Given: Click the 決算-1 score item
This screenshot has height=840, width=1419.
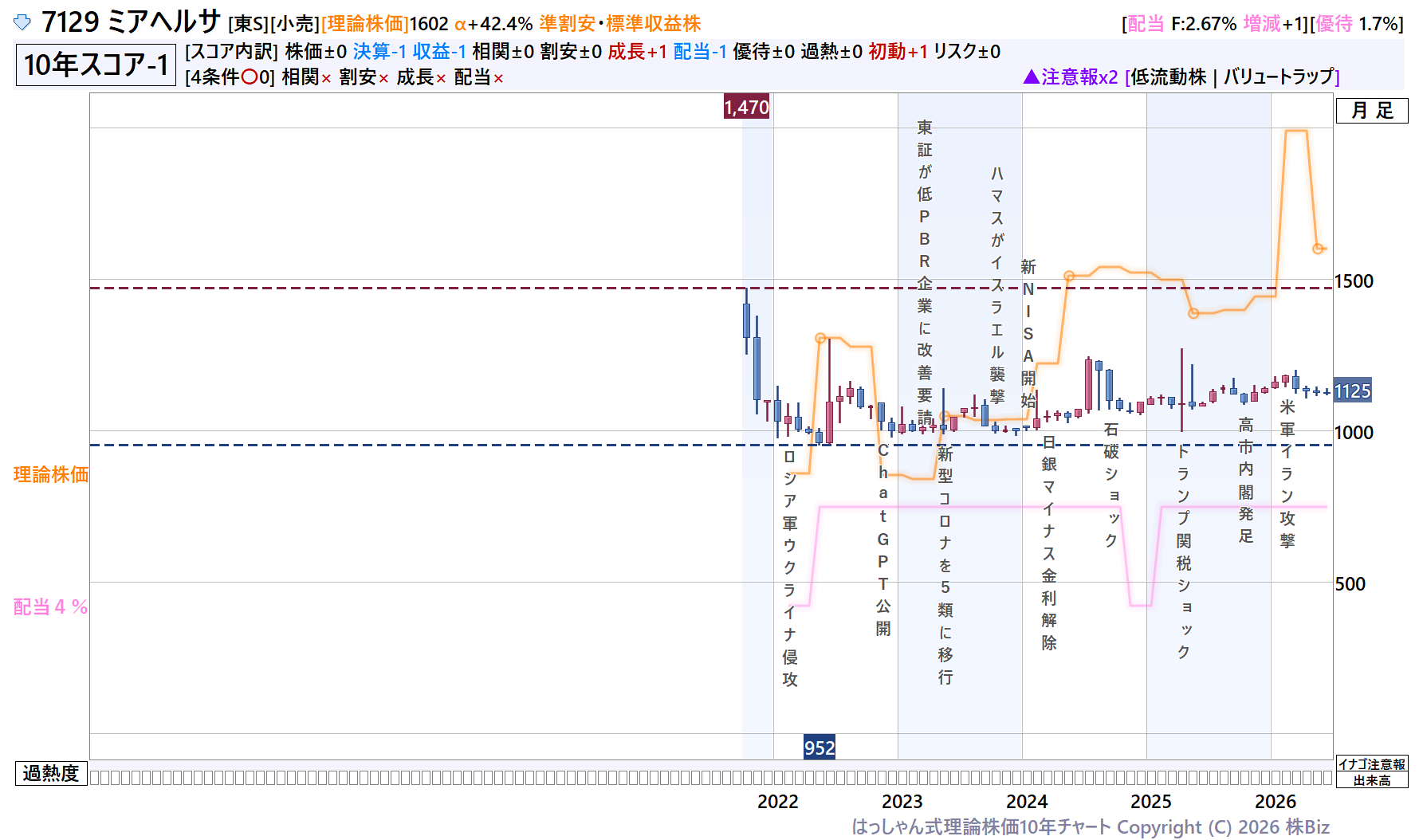Looking at the screenshot, I should [379, 51].
